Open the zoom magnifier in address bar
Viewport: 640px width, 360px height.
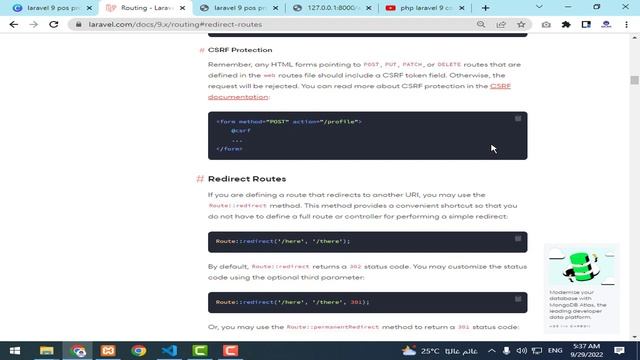pos(481,24)
